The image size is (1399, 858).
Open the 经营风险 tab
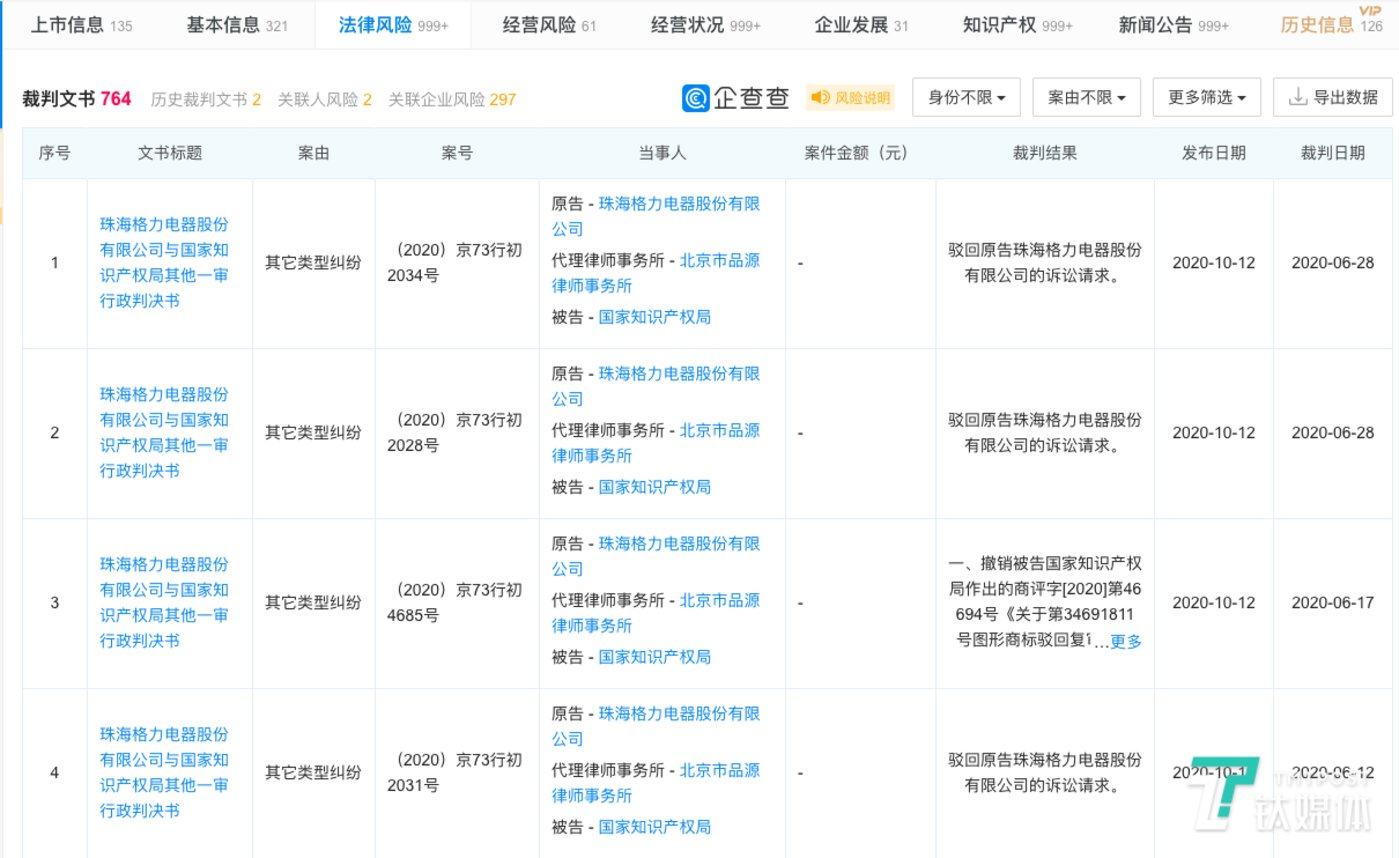point(549,25)
